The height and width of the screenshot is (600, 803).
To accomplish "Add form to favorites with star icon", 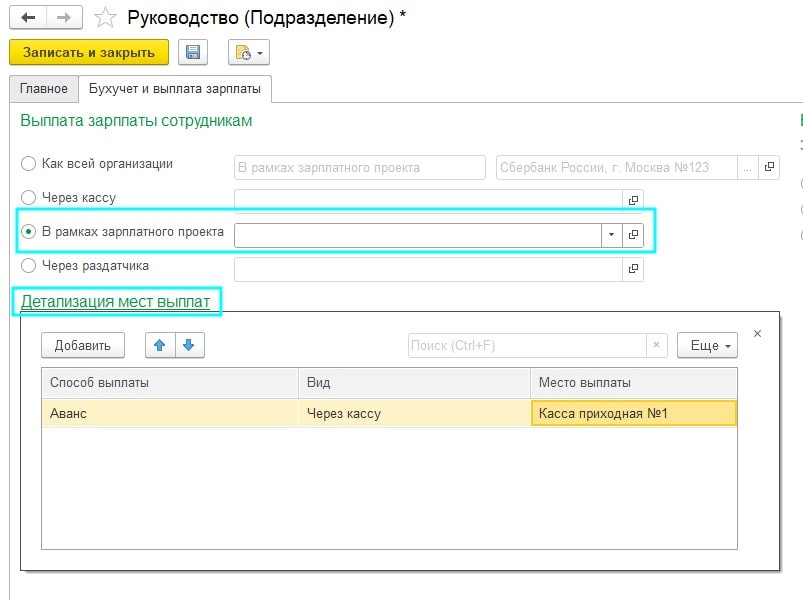I will (x=105, y=17).
